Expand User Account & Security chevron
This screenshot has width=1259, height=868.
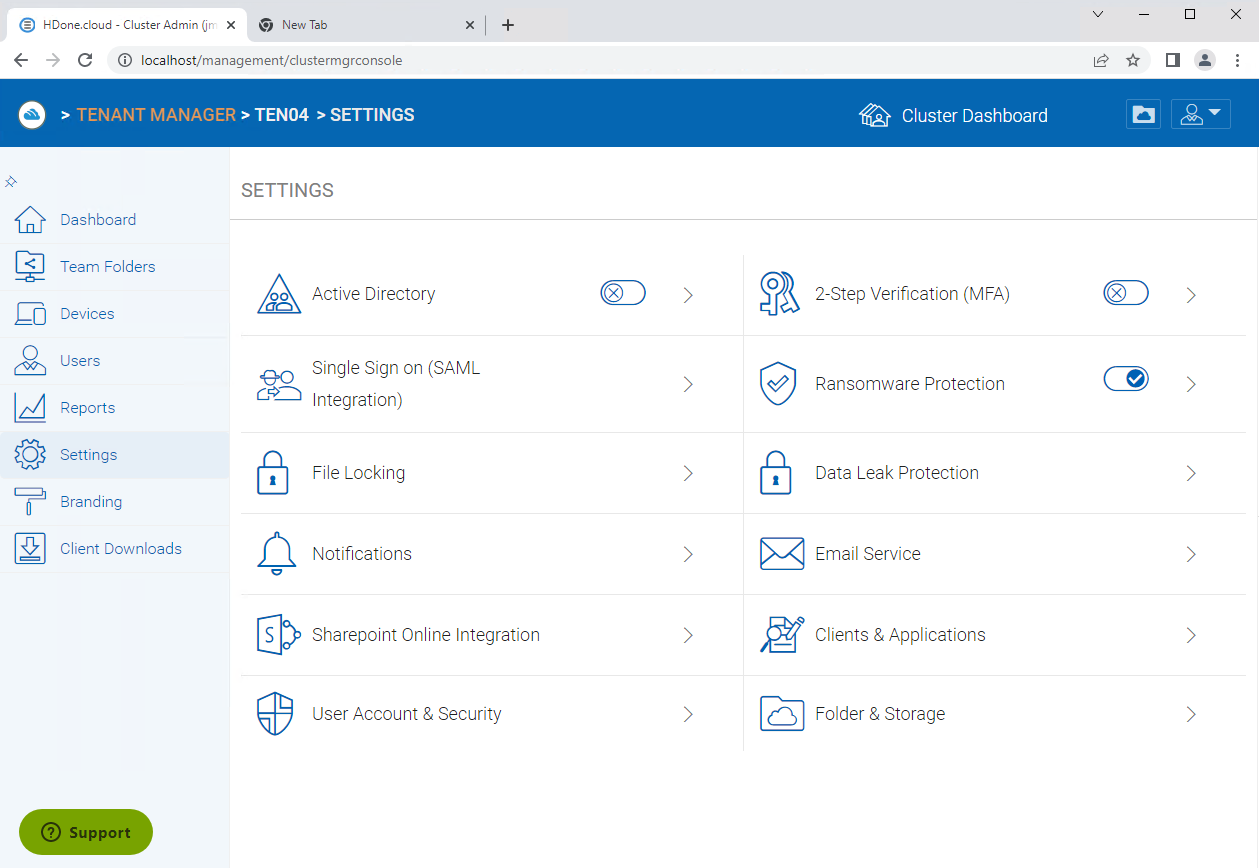click(688, 714)
